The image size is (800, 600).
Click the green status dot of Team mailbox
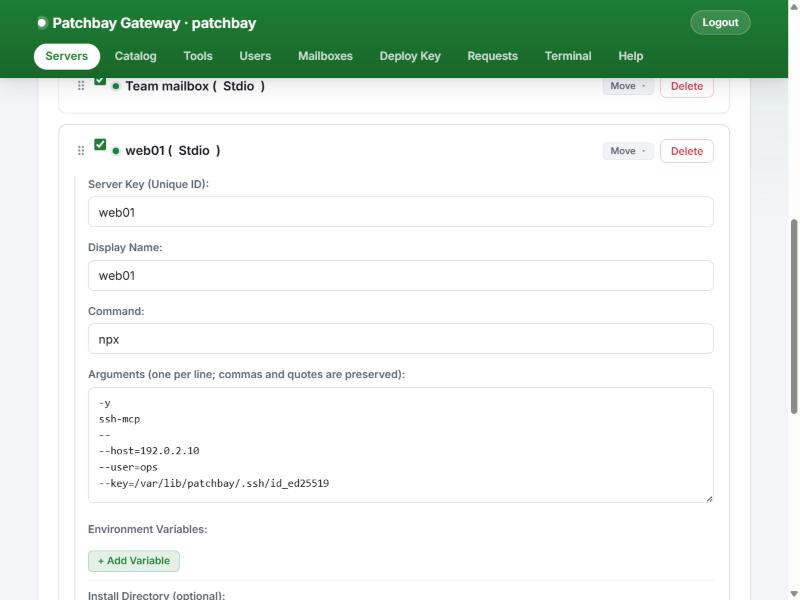(116, 86)
